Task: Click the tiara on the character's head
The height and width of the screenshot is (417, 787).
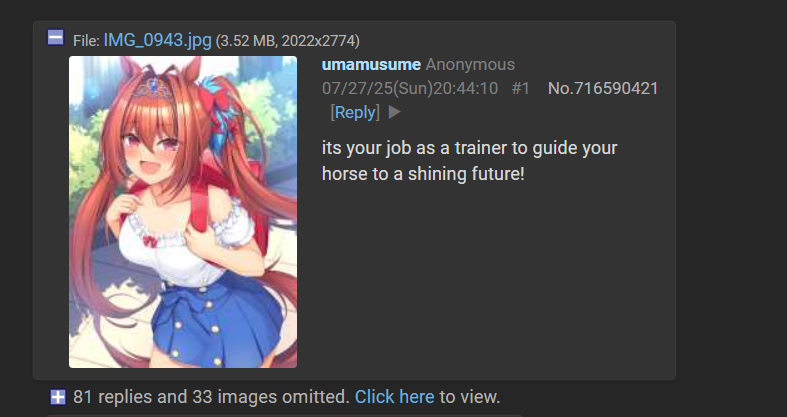Action: pyautogui.click(x=150, y=87)
